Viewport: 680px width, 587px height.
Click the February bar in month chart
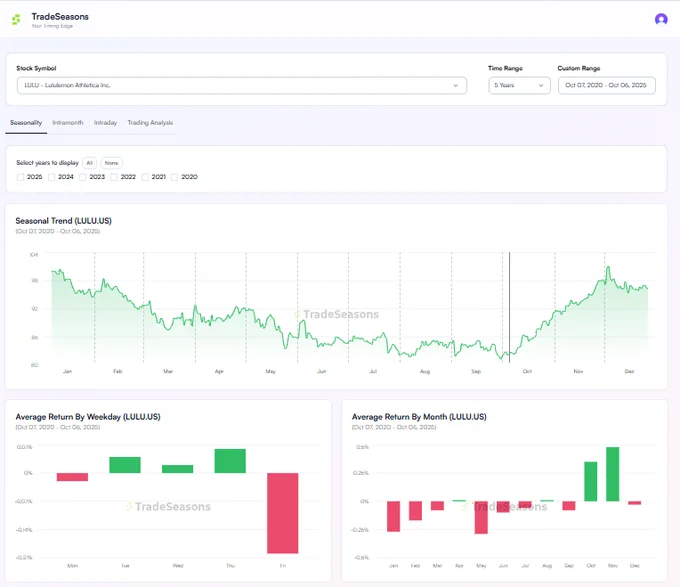click(415, 511)
